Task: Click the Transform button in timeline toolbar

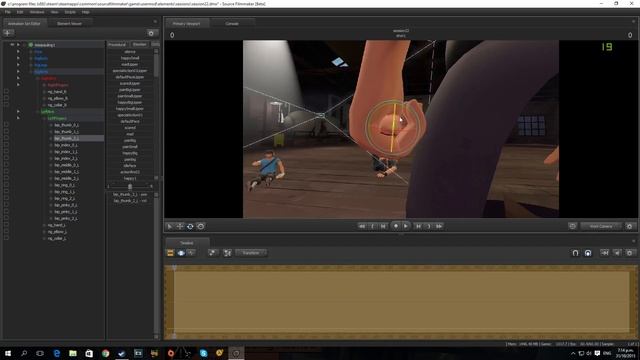Action: [x=251, y=253]
